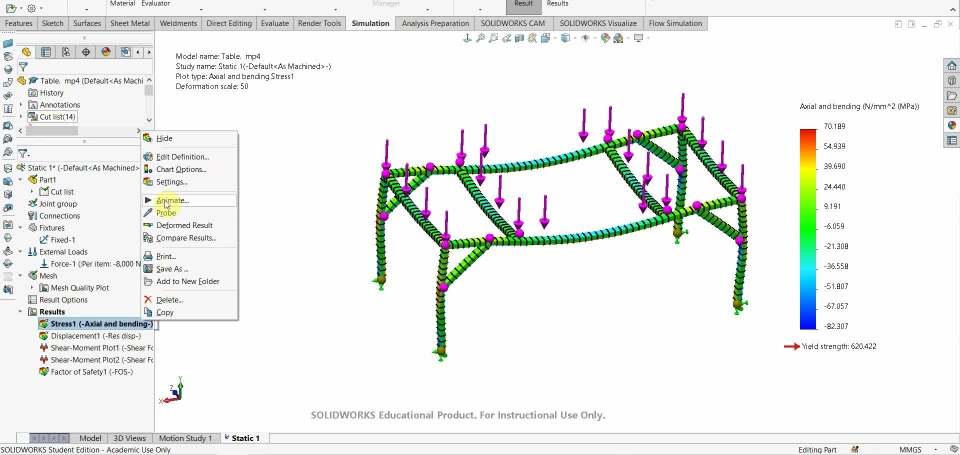This screenshot has width=960, height=455.
Task: Open the Design Library task pane icon
Action: (x=951, y=81)
